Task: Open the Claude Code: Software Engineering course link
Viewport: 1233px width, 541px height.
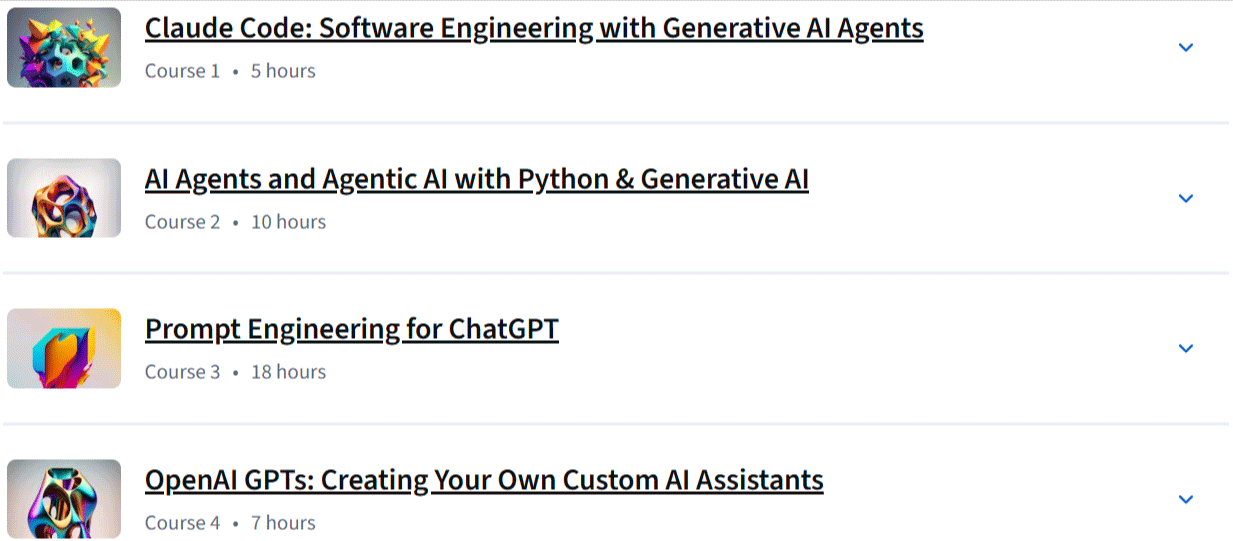Action: coord(534,29)
